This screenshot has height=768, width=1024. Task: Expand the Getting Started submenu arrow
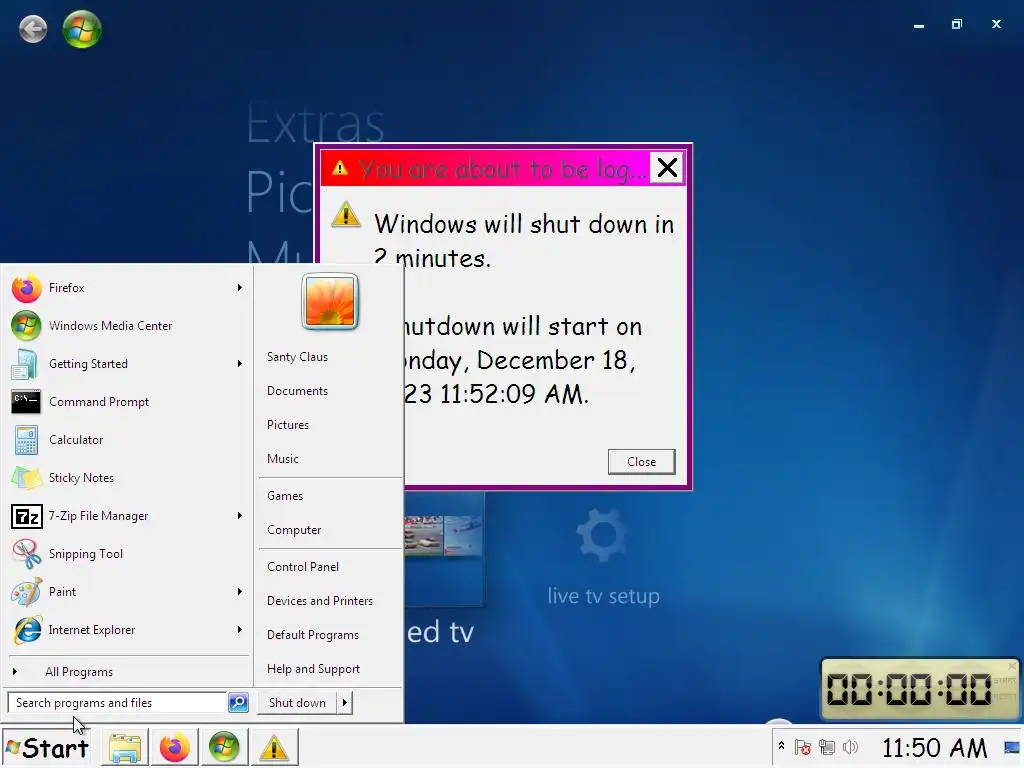point(240,364)
